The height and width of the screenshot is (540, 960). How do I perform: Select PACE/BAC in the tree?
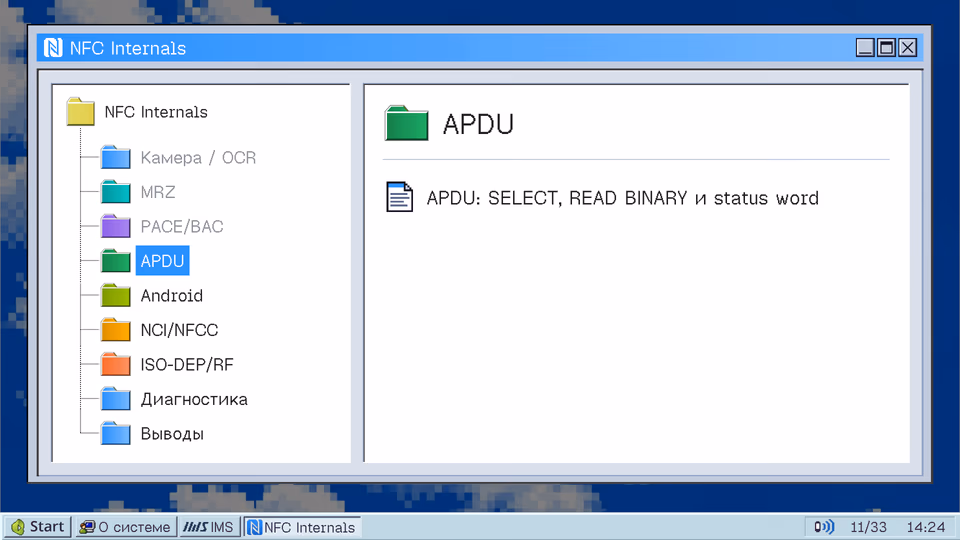click(182, 227)
